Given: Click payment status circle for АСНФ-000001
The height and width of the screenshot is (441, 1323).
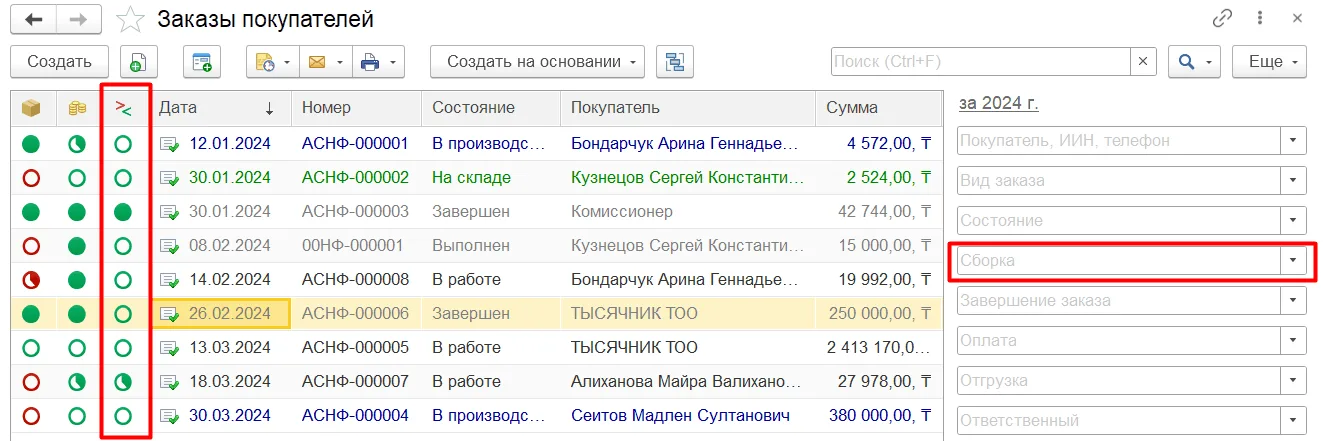Looking at the screenshot, I should (x=77, y=144).
